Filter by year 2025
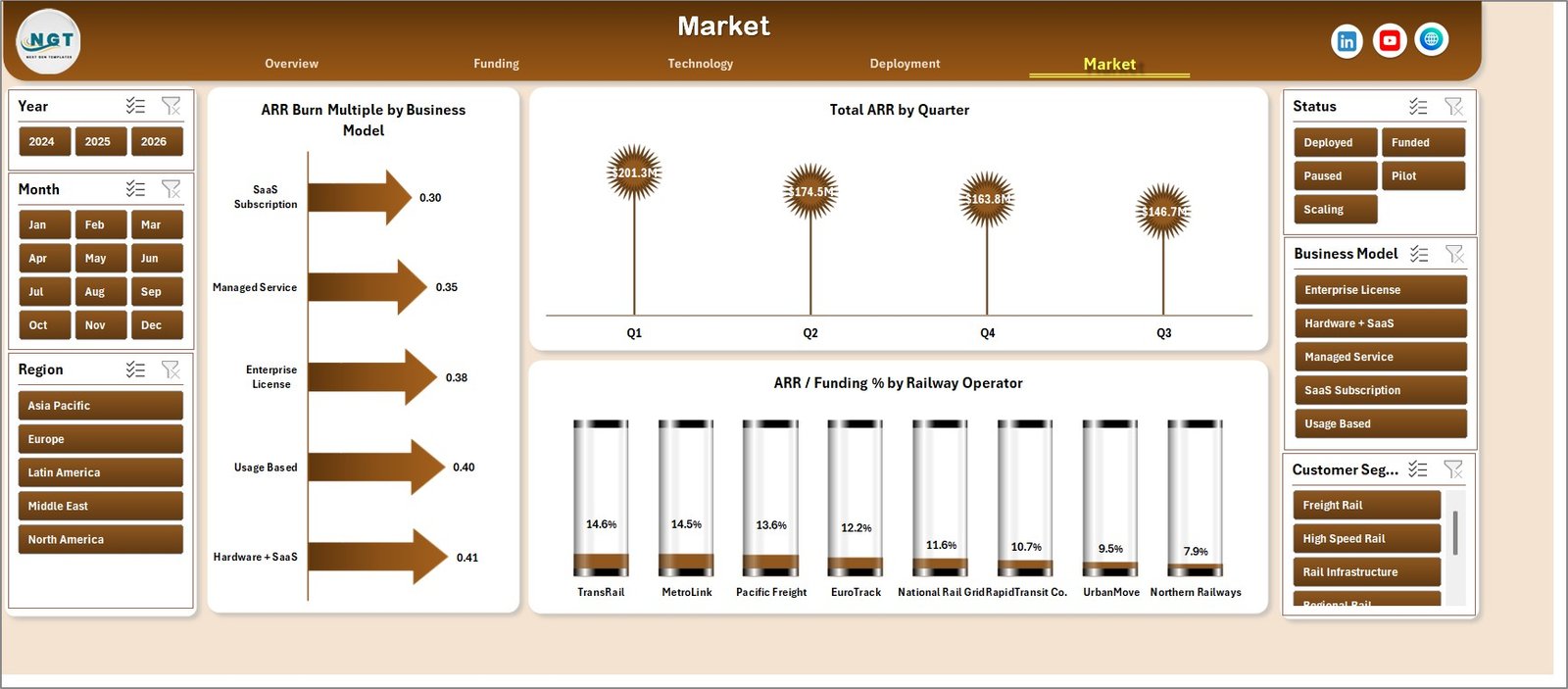 [x=100, y=141]
